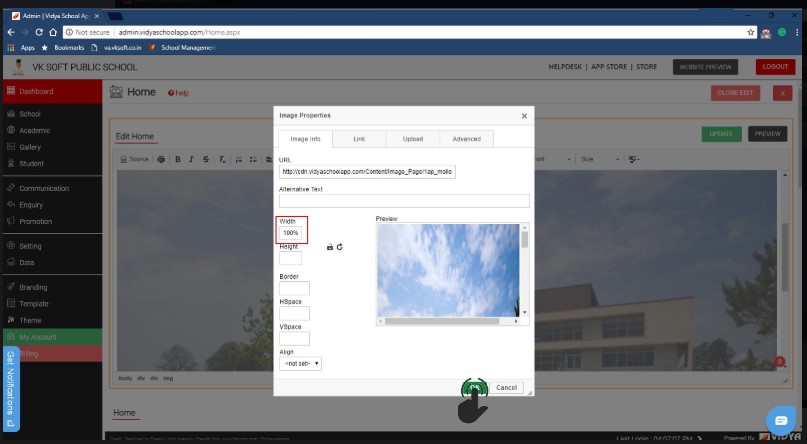Click the Source button in the editor toolbar
Image resolution: width=807 pixels, height=444 pixels.
pyautogui.click(x=134, y=159)
